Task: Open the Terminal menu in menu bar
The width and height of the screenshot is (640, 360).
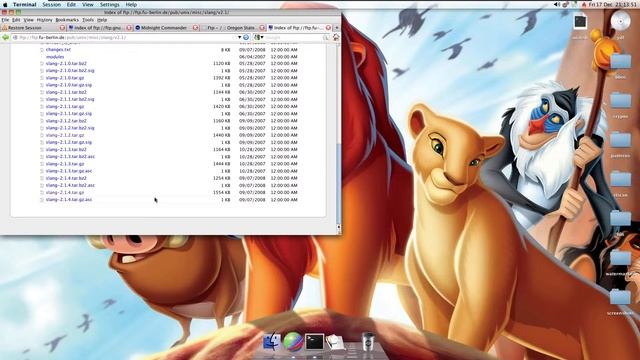Action: 24,4
